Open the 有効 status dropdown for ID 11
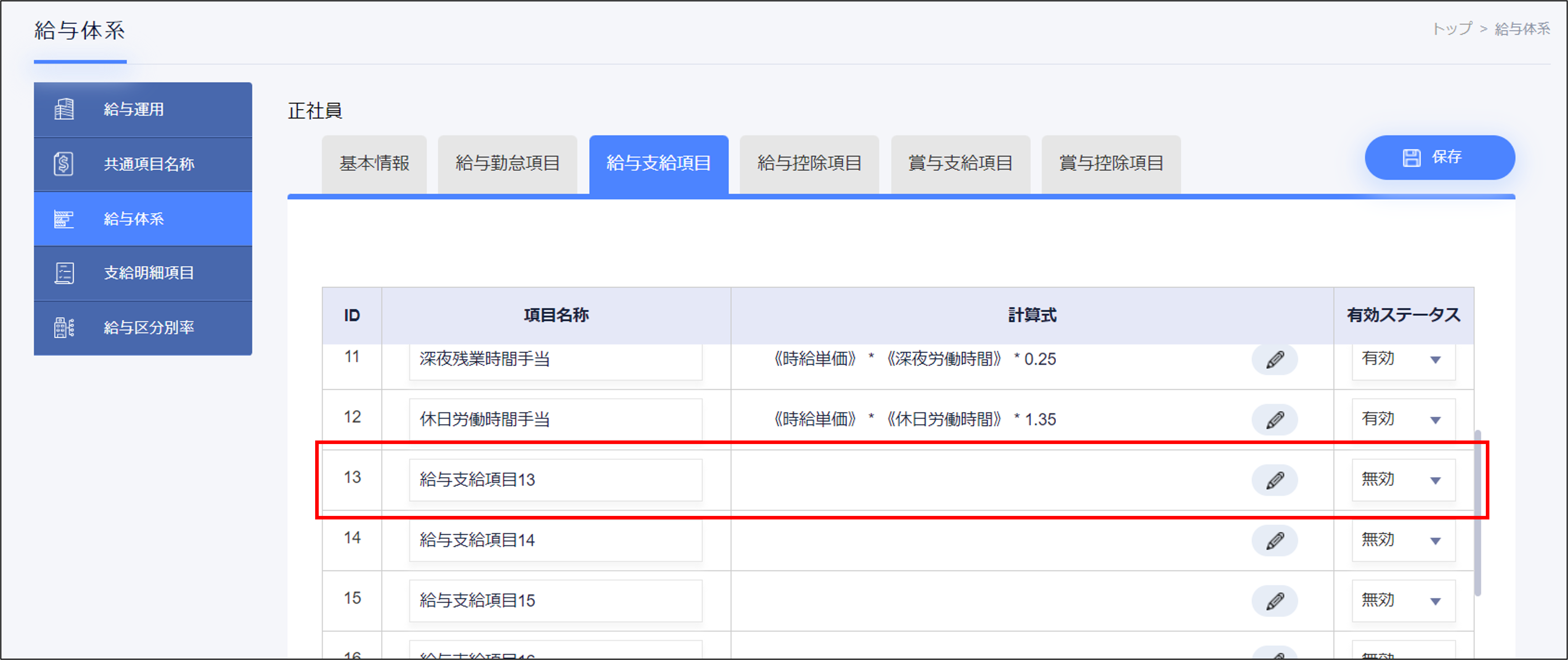This screenshot has height=660, width=1568. (x=1403, y=359)
